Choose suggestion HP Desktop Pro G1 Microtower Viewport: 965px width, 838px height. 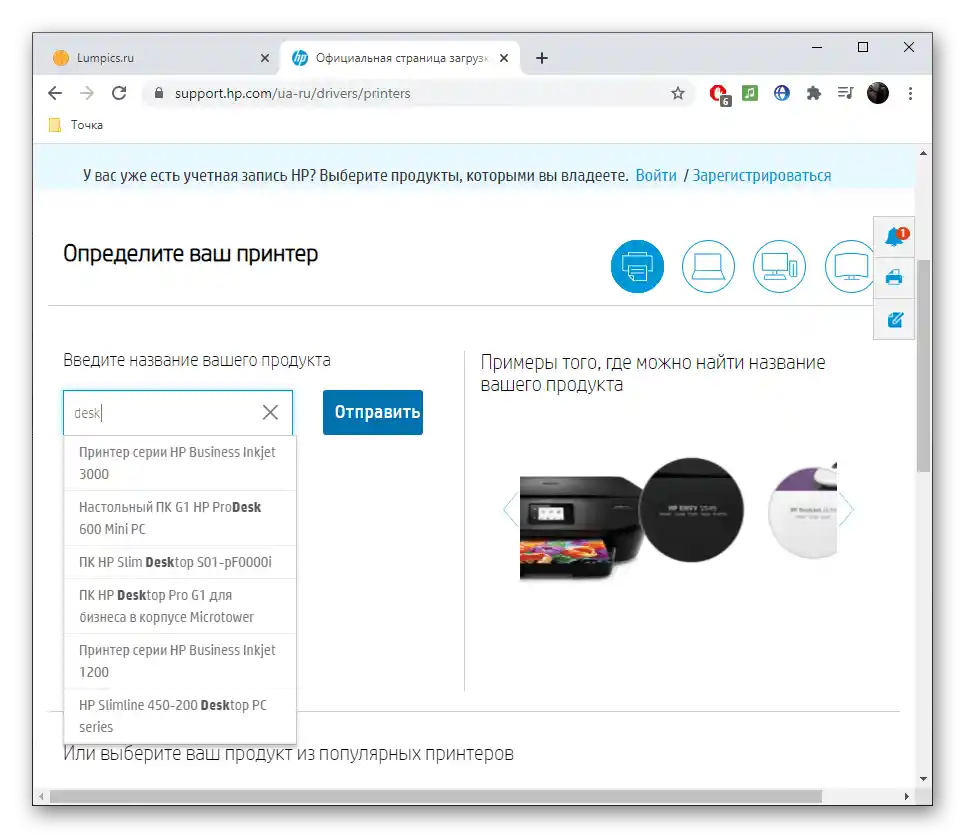(180, 606)
